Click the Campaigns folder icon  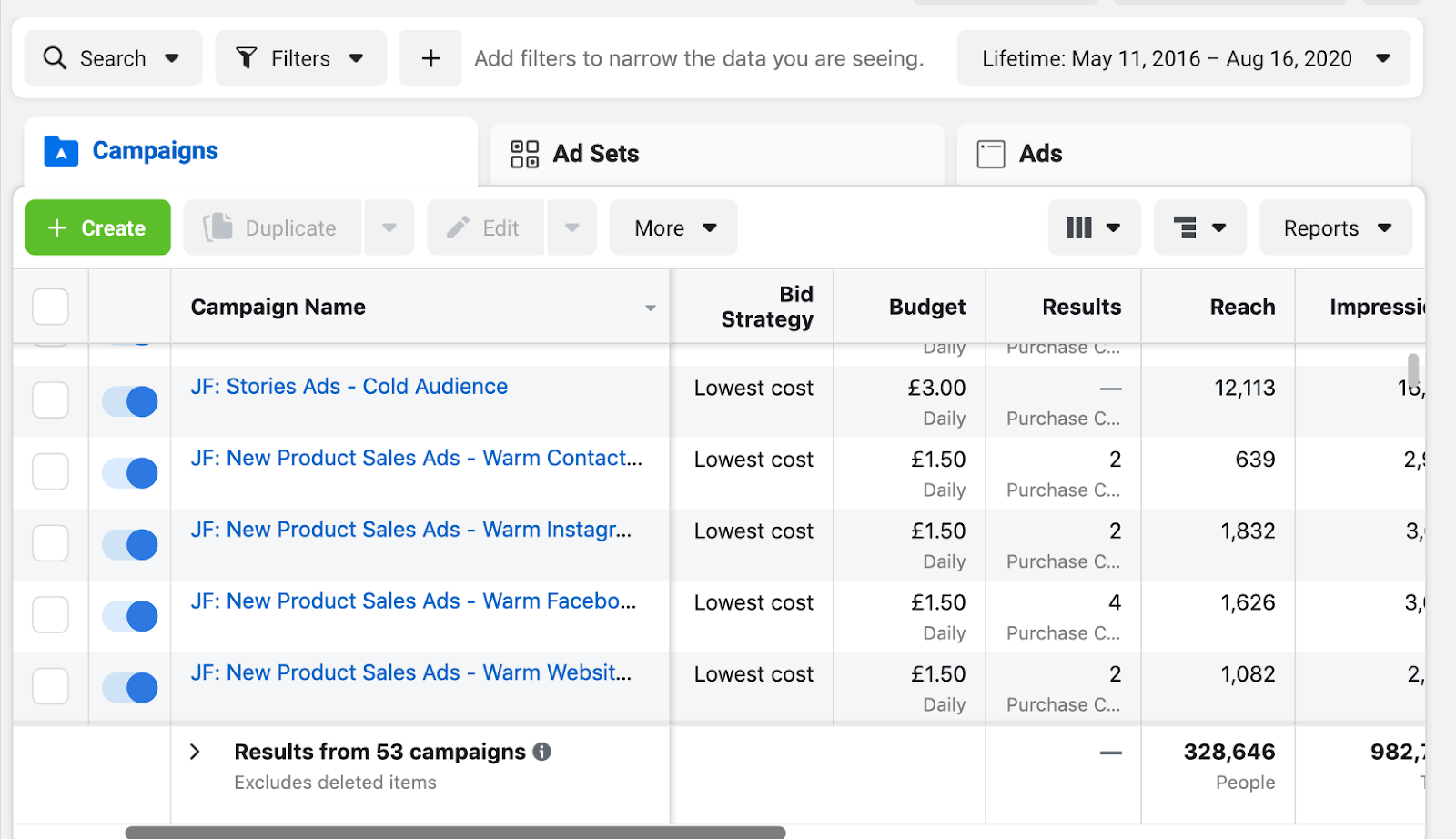point(61,151)
